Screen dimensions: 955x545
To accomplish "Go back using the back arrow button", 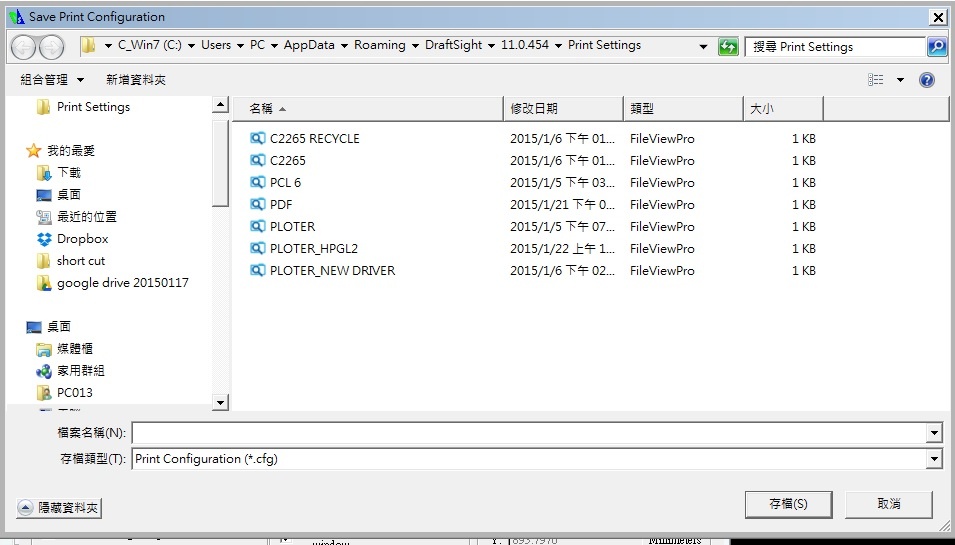I will 23,47.
